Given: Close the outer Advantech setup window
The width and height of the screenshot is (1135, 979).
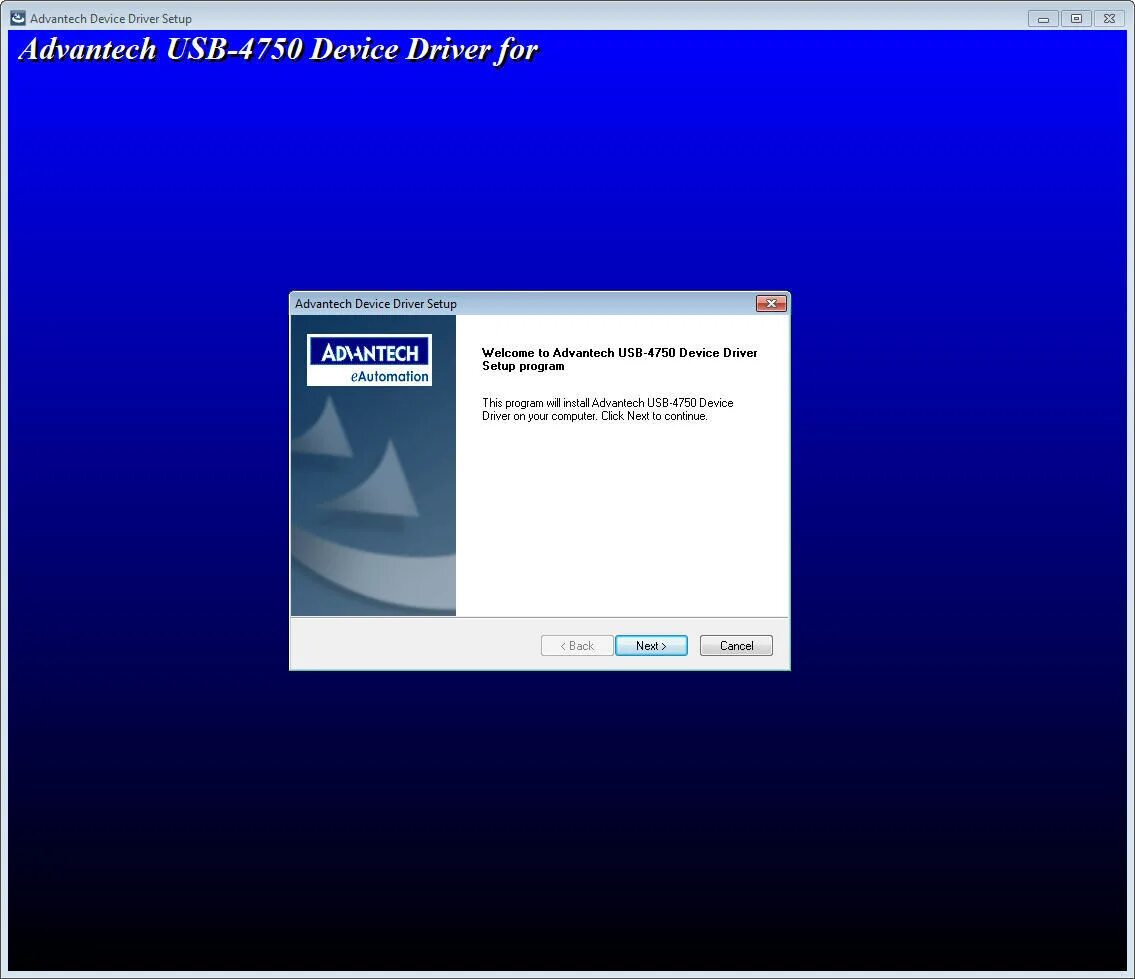Looking at the screenshot, I should pyautogui.click(x=1109, y=19).
